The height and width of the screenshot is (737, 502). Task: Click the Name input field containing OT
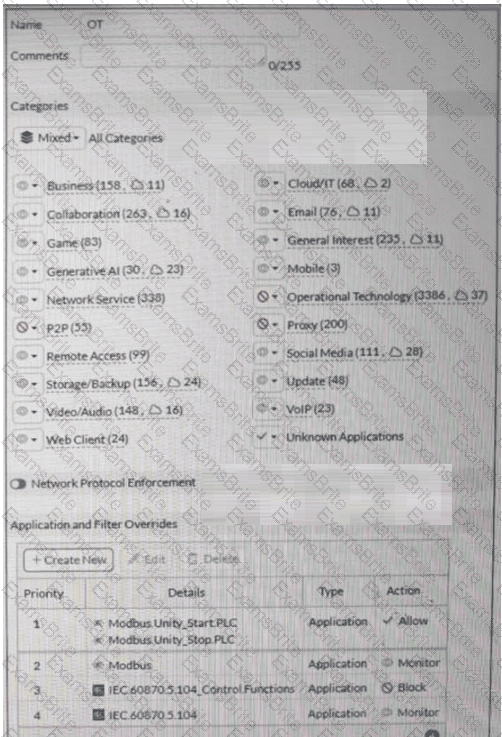(x=190, y=24)
